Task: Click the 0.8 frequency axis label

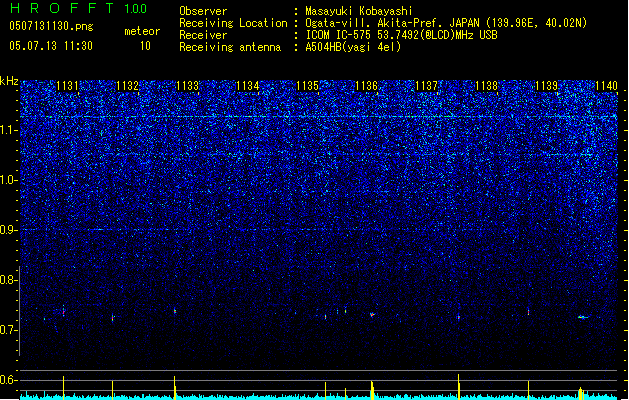Action: (x=8, y=280)
